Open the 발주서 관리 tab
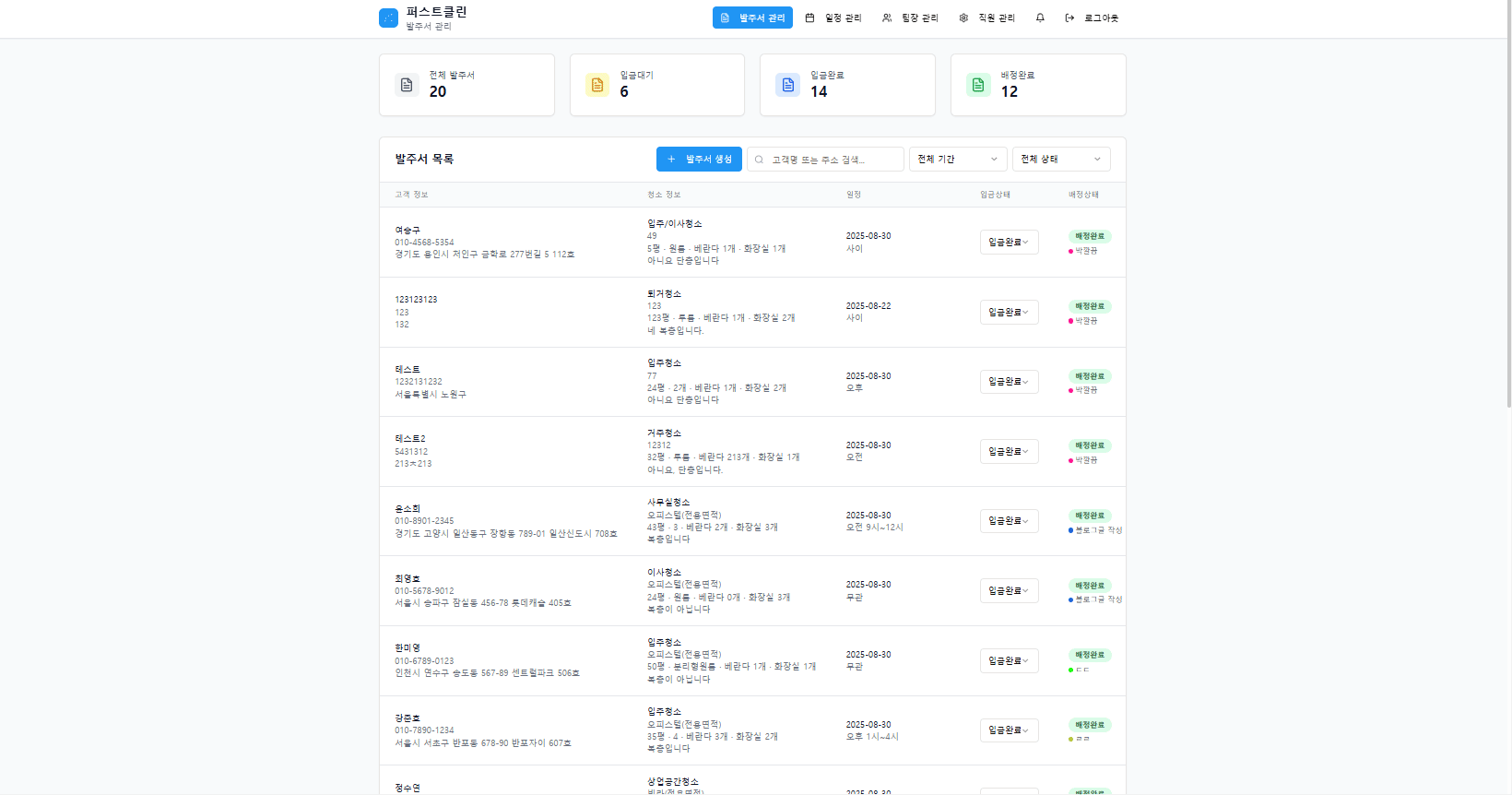This screenshot has height=795, width=1512. (752, 18)
